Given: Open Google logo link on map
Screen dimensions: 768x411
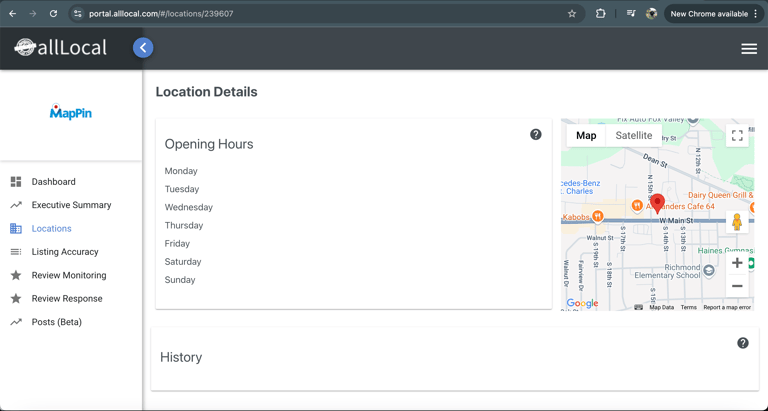Looking at the screenshot, I should click(x=582, y=303).
